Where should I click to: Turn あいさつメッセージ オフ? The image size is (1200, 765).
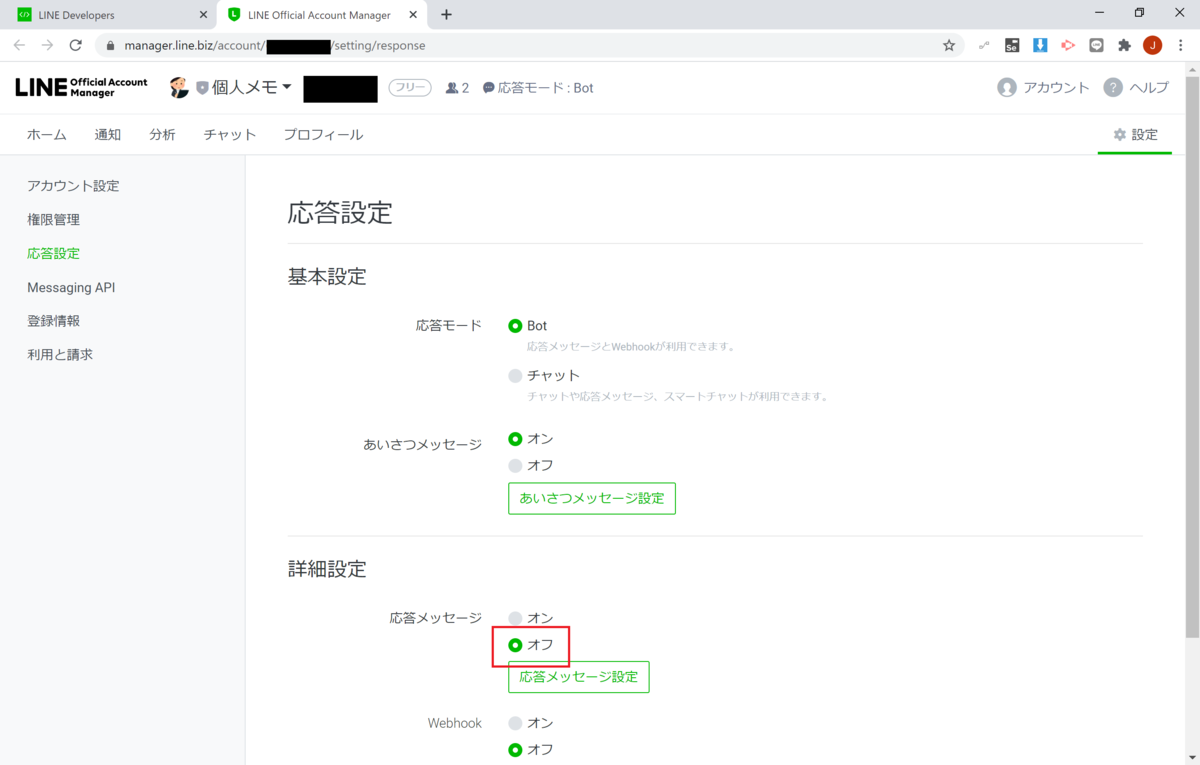click(x=514, y=465)
